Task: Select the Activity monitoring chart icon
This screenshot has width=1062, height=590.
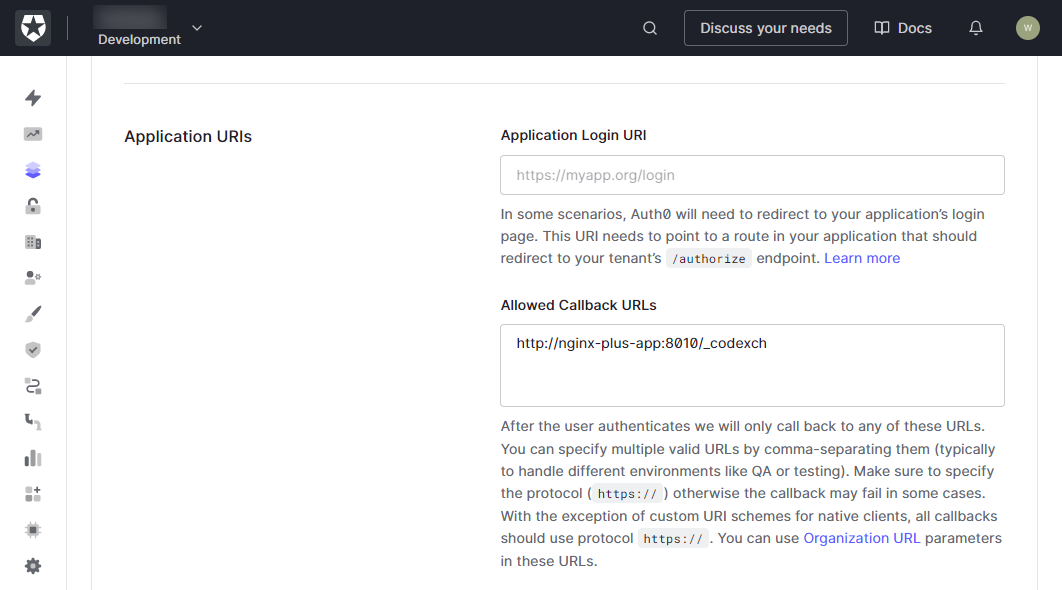Action: point(33,134)
